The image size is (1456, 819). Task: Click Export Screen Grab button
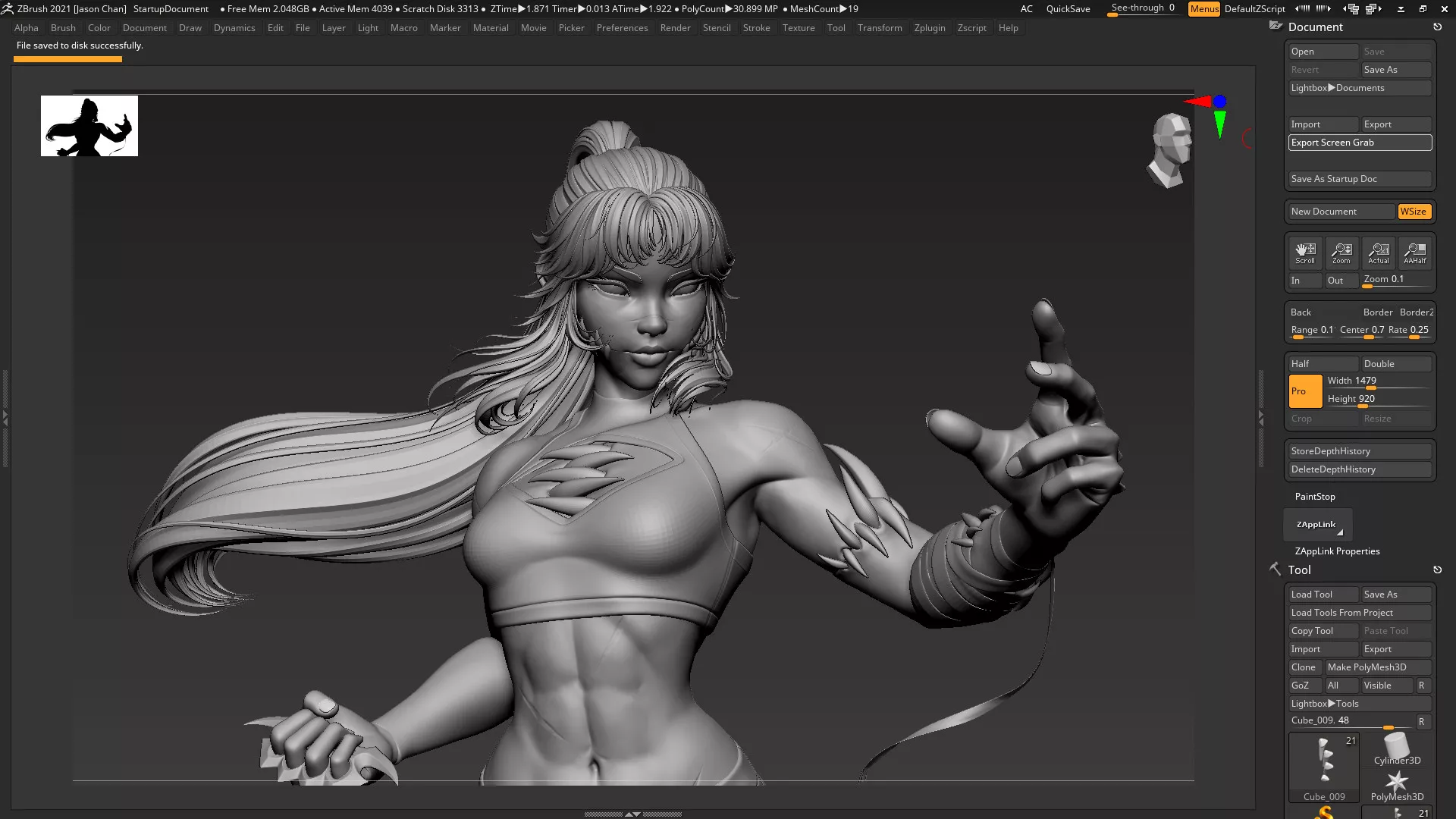[x=1360, y=143]
